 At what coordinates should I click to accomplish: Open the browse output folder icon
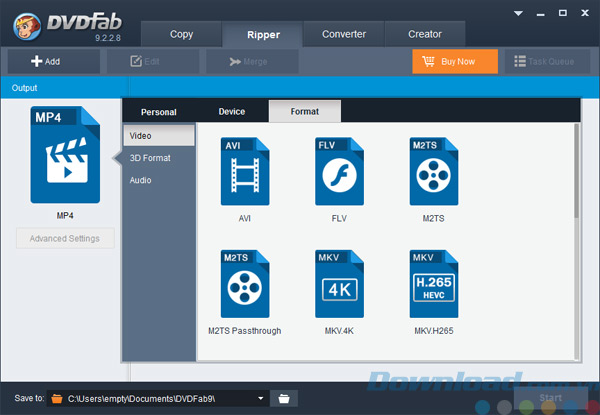pyautogui.click(x=284, y=399)
